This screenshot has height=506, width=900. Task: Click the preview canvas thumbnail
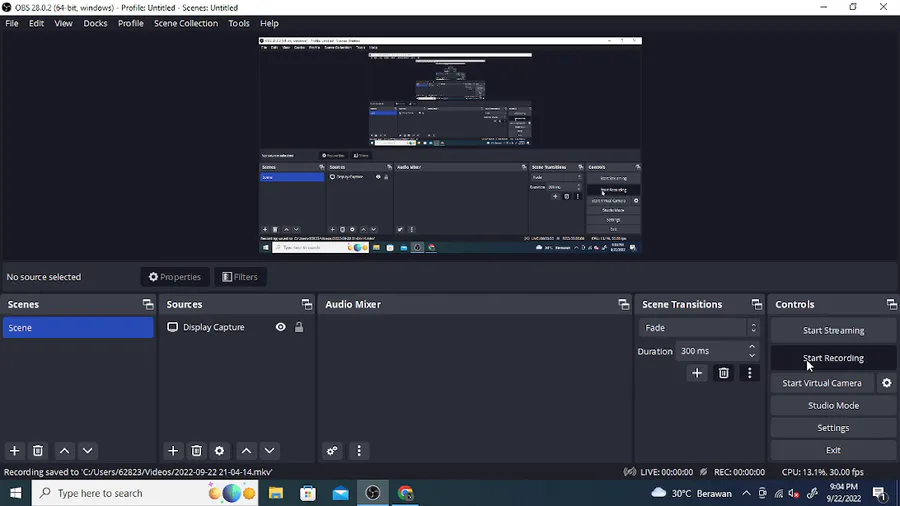451,145
